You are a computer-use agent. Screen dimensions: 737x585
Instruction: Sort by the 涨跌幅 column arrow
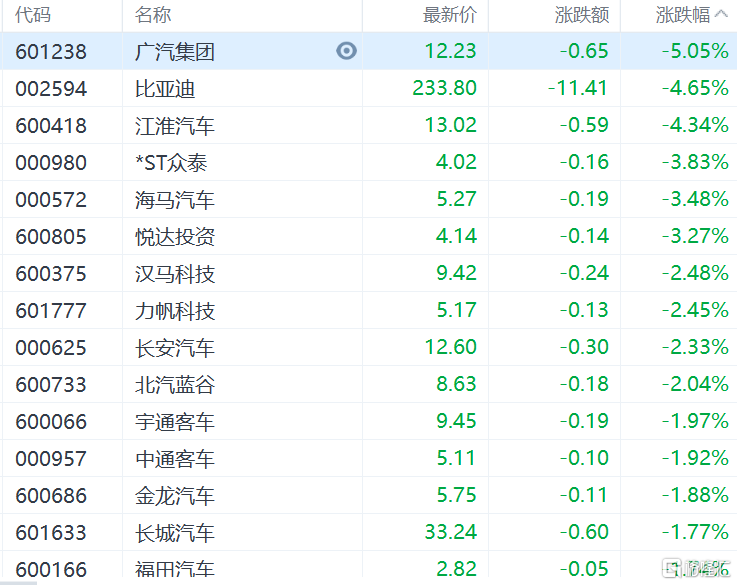(x=721, y=14)
